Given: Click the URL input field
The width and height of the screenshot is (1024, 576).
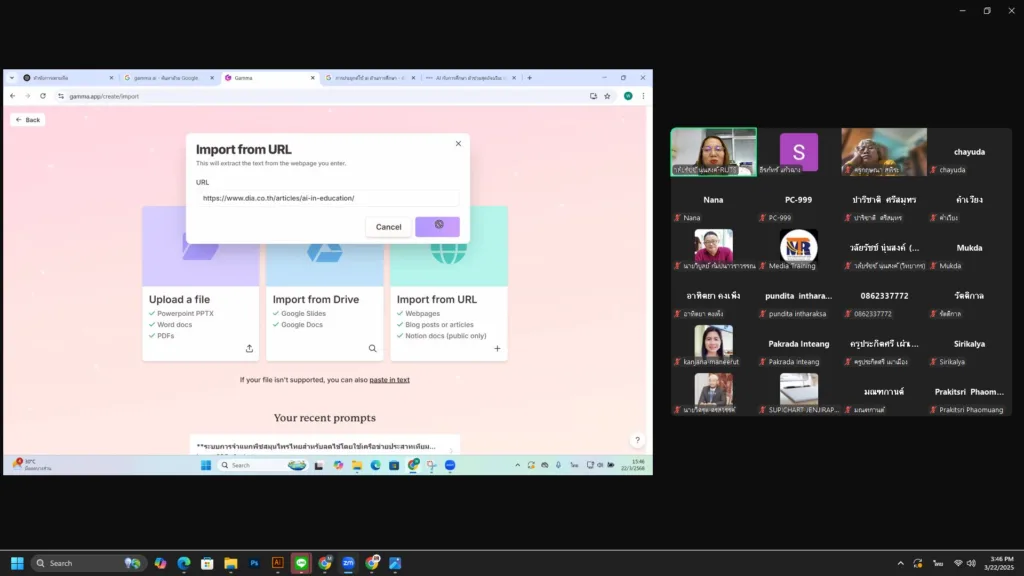Looking at the screenshot, I should pos(328,198).
